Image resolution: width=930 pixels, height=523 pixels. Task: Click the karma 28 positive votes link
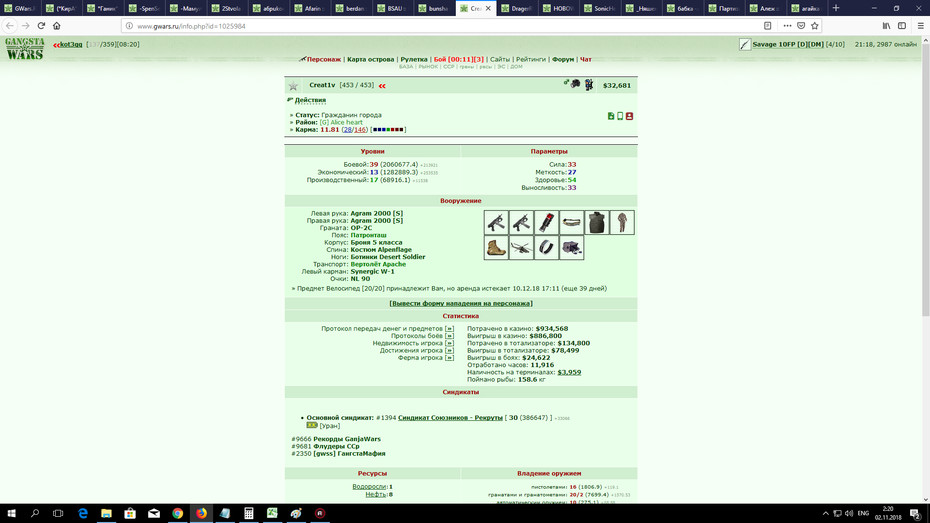pos(348,129)
